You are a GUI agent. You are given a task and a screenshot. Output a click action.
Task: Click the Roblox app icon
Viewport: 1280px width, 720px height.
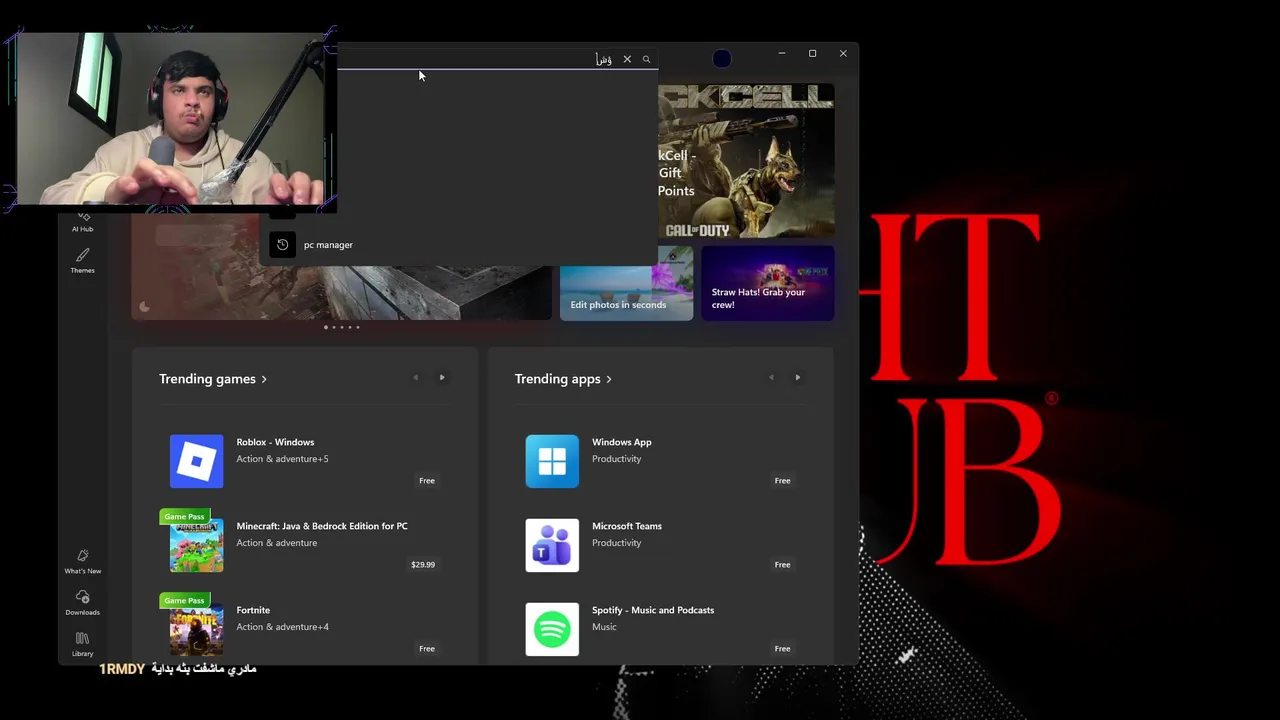click(x=196, y=461)
